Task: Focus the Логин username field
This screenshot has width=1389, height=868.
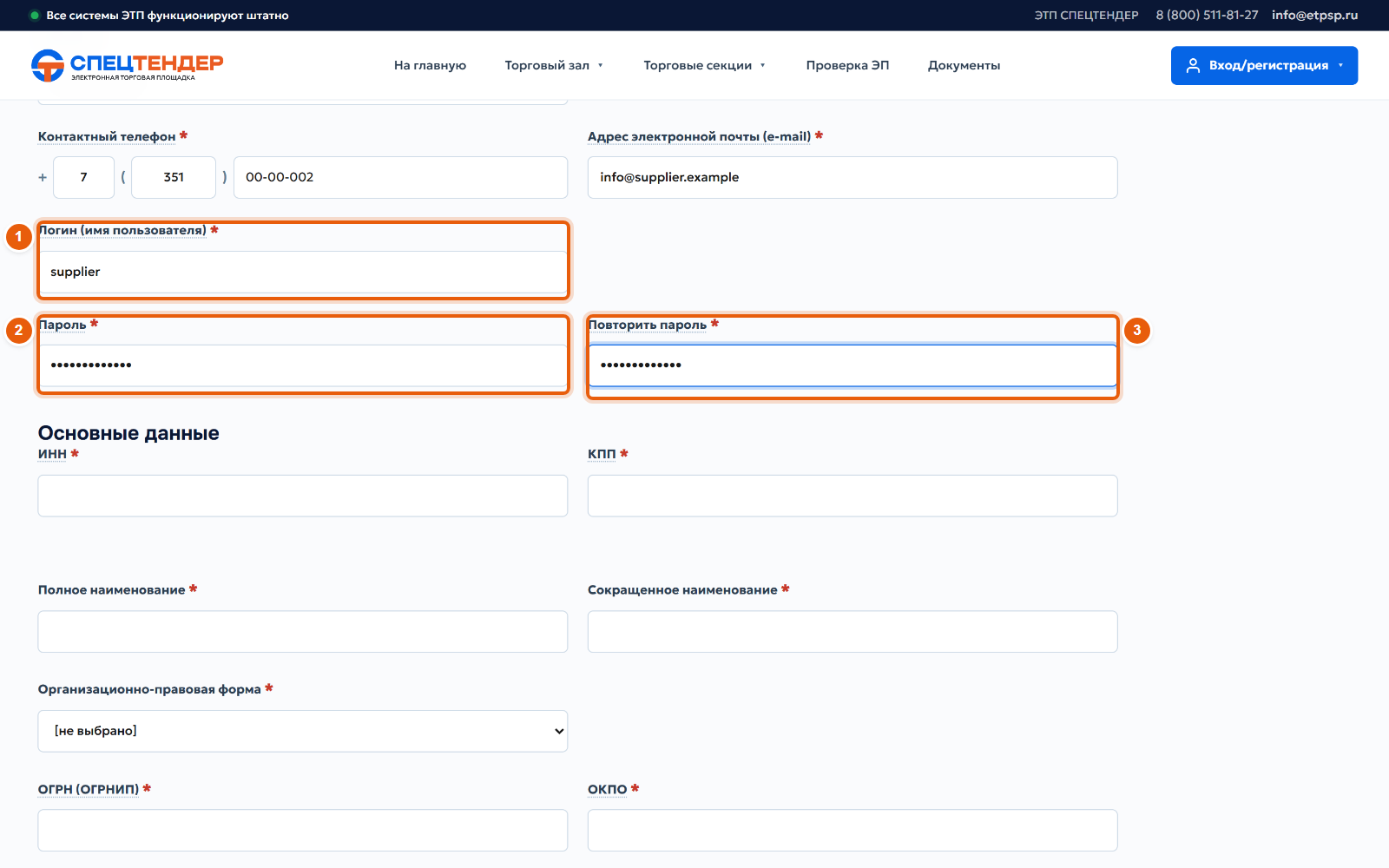Action: [303, 272]
